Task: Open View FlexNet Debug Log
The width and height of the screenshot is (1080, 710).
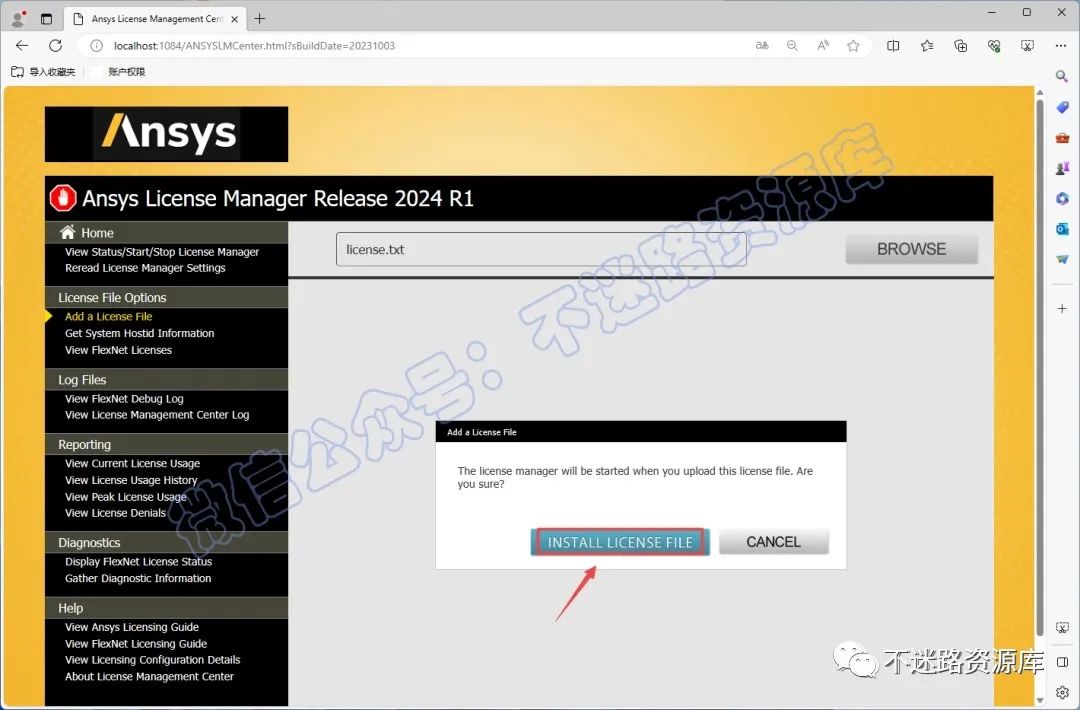Action: 124,399
